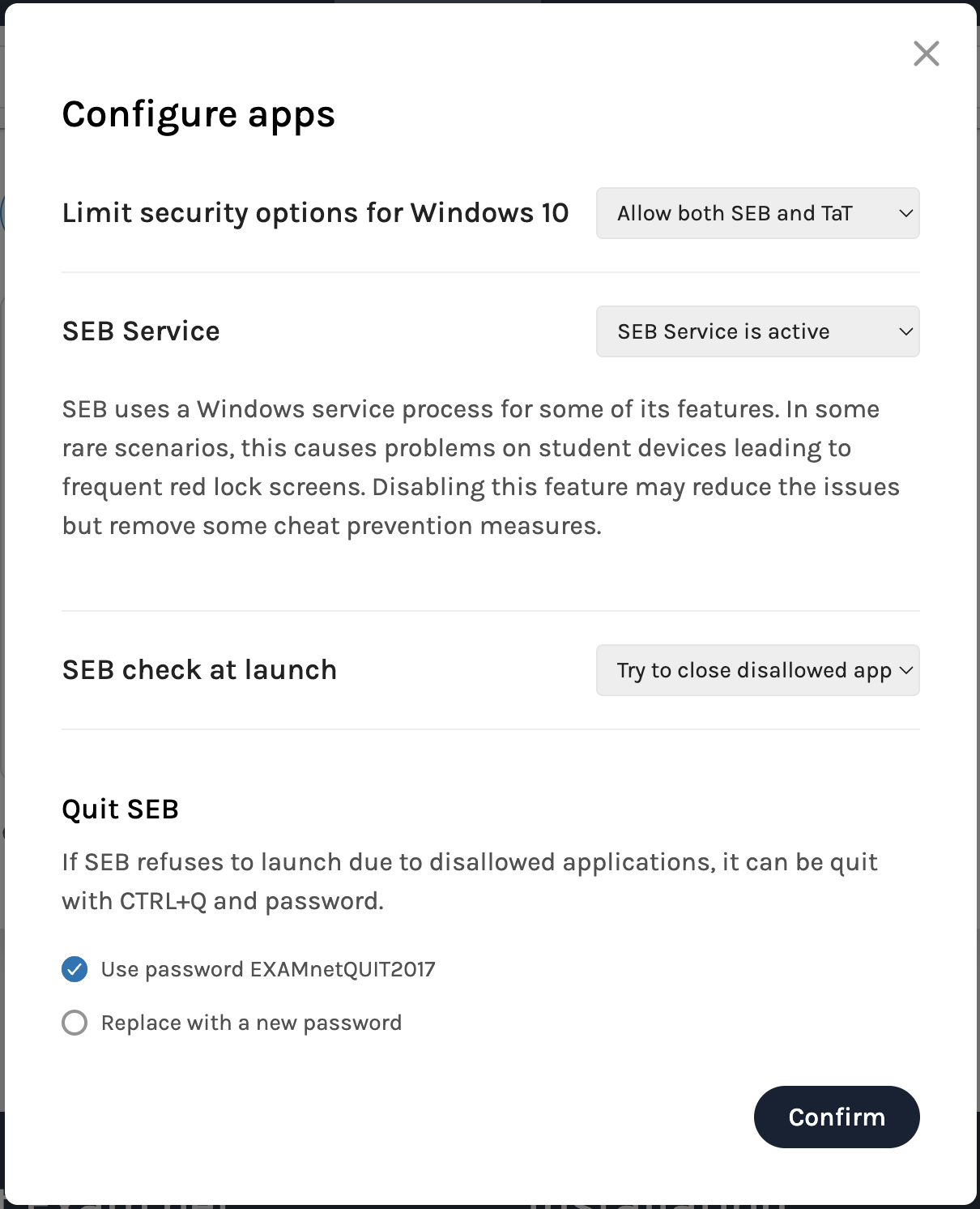Viewport: 980px width, 1209px height.
Task: Click chevron on Try to close disallowed app
Action: coord(905,670)
